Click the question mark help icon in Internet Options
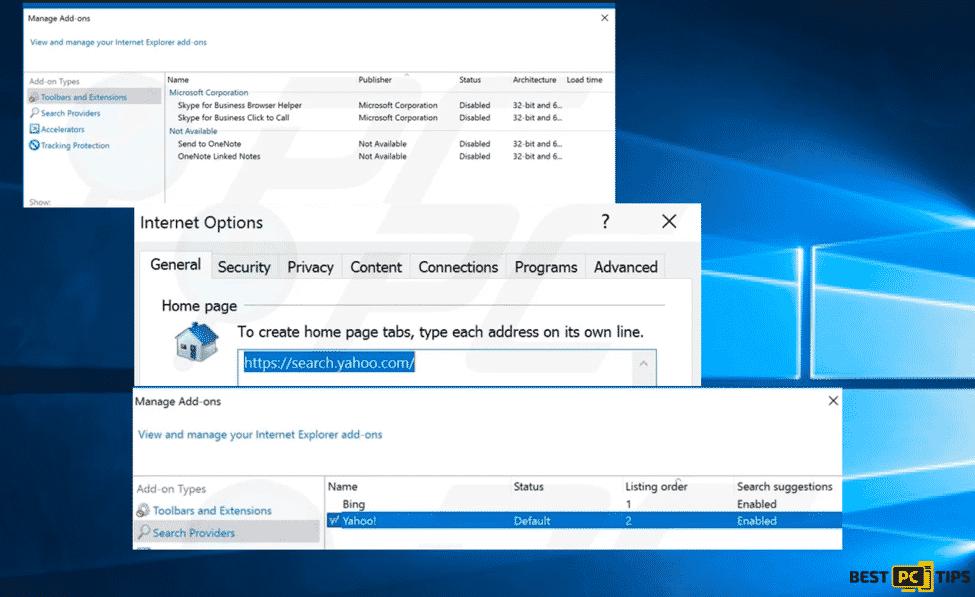 point(606,221)
